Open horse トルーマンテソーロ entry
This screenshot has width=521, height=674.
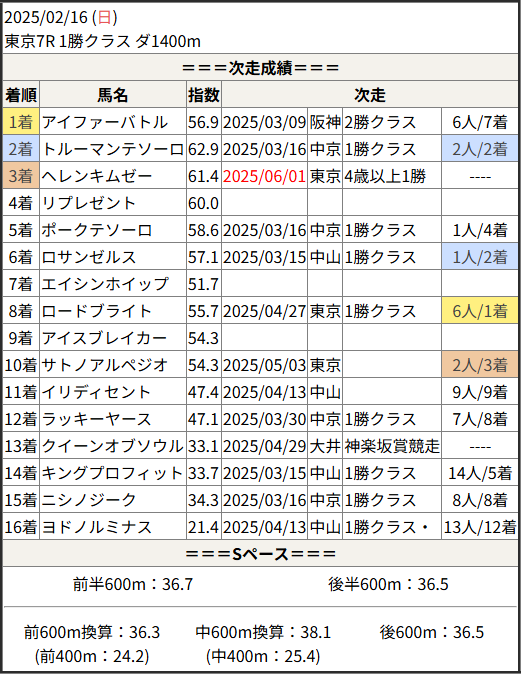(113, 149)
